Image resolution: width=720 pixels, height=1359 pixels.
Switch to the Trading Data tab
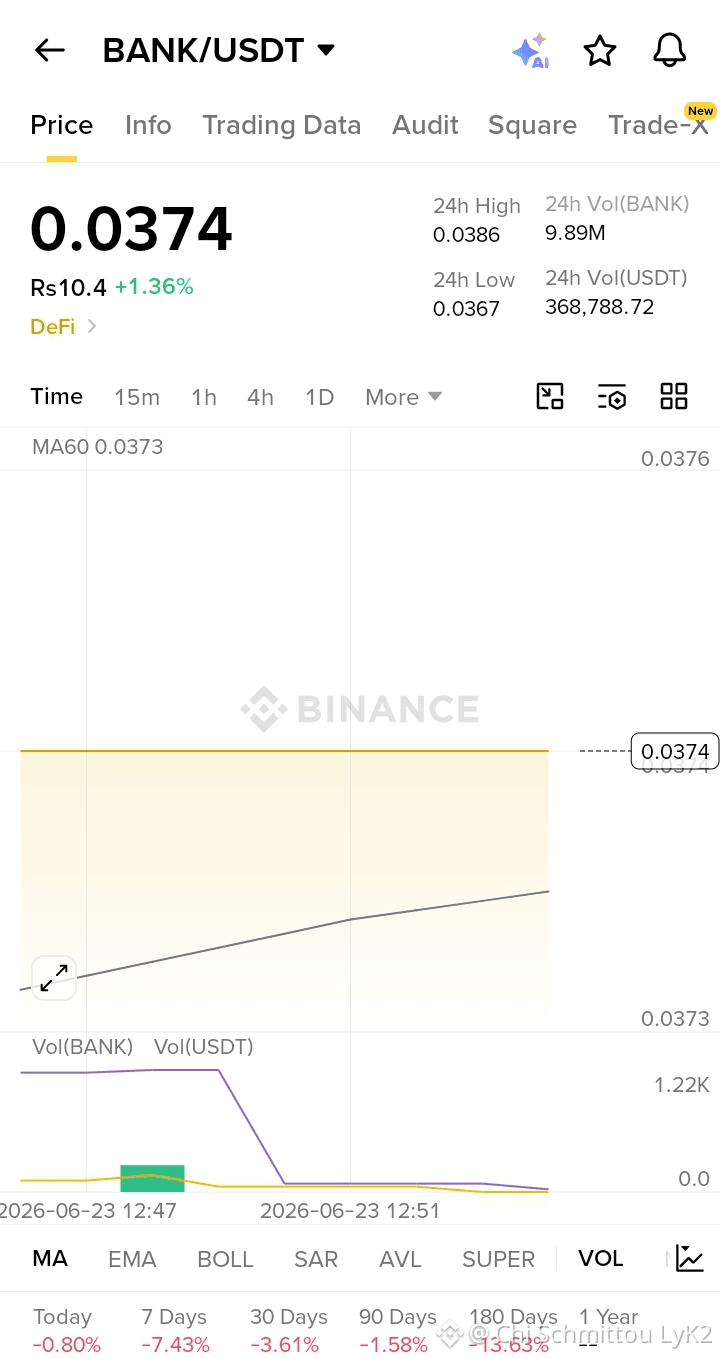point(281,125)
